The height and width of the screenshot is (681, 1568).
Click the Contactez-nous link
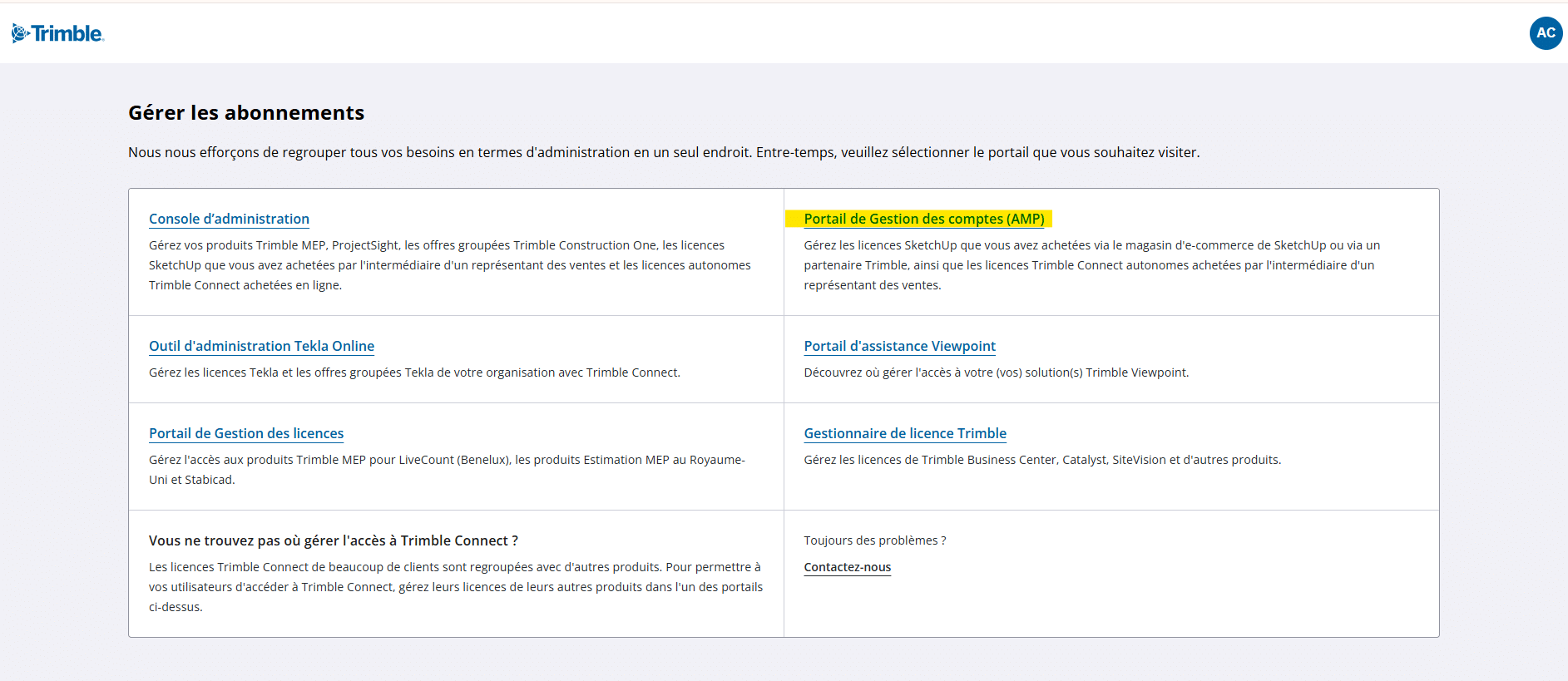coord(847,567)
